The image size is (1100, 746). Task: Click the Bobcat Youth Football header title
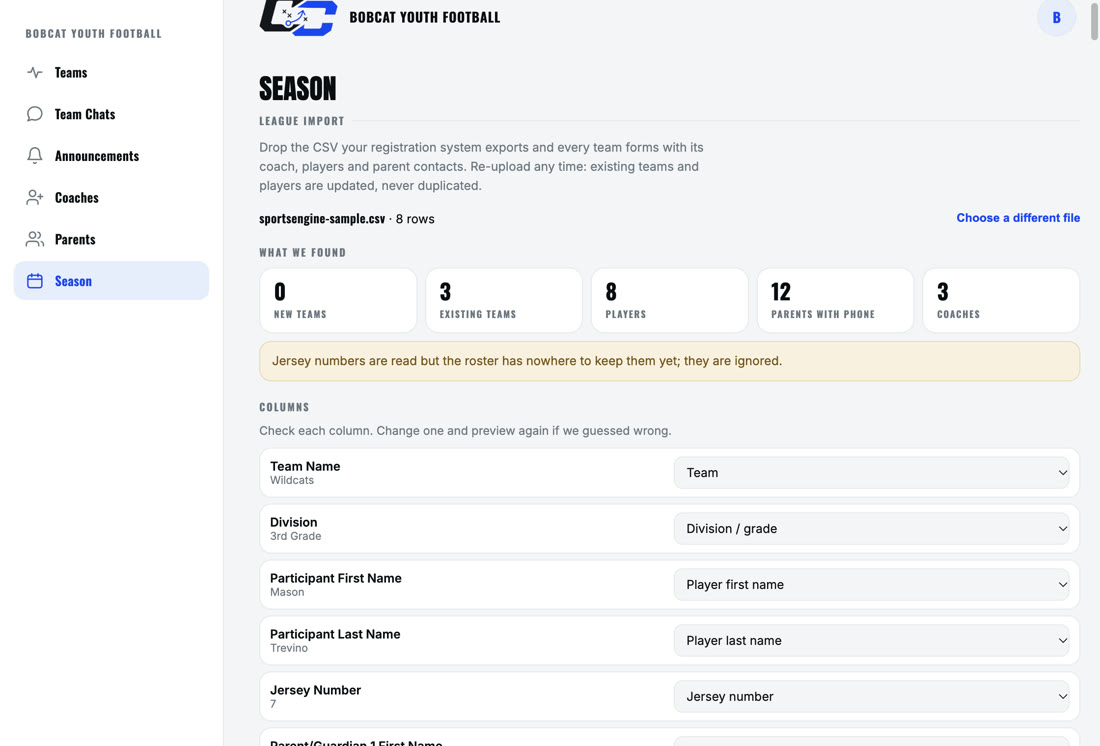click(x=424, y=17)
